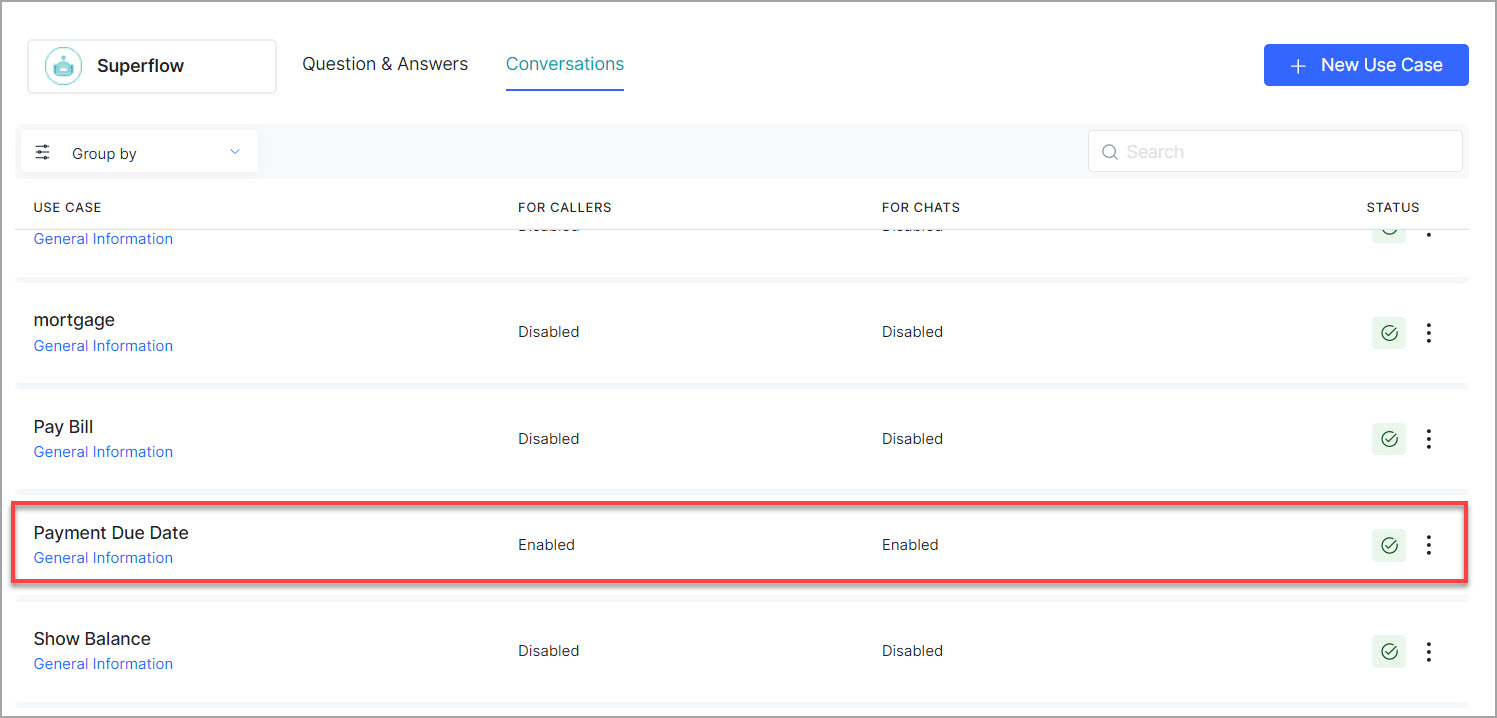Viewport: 1497px width, 718px height.
Task: Open the Superflow bot selector
Action: coord(152,66)
